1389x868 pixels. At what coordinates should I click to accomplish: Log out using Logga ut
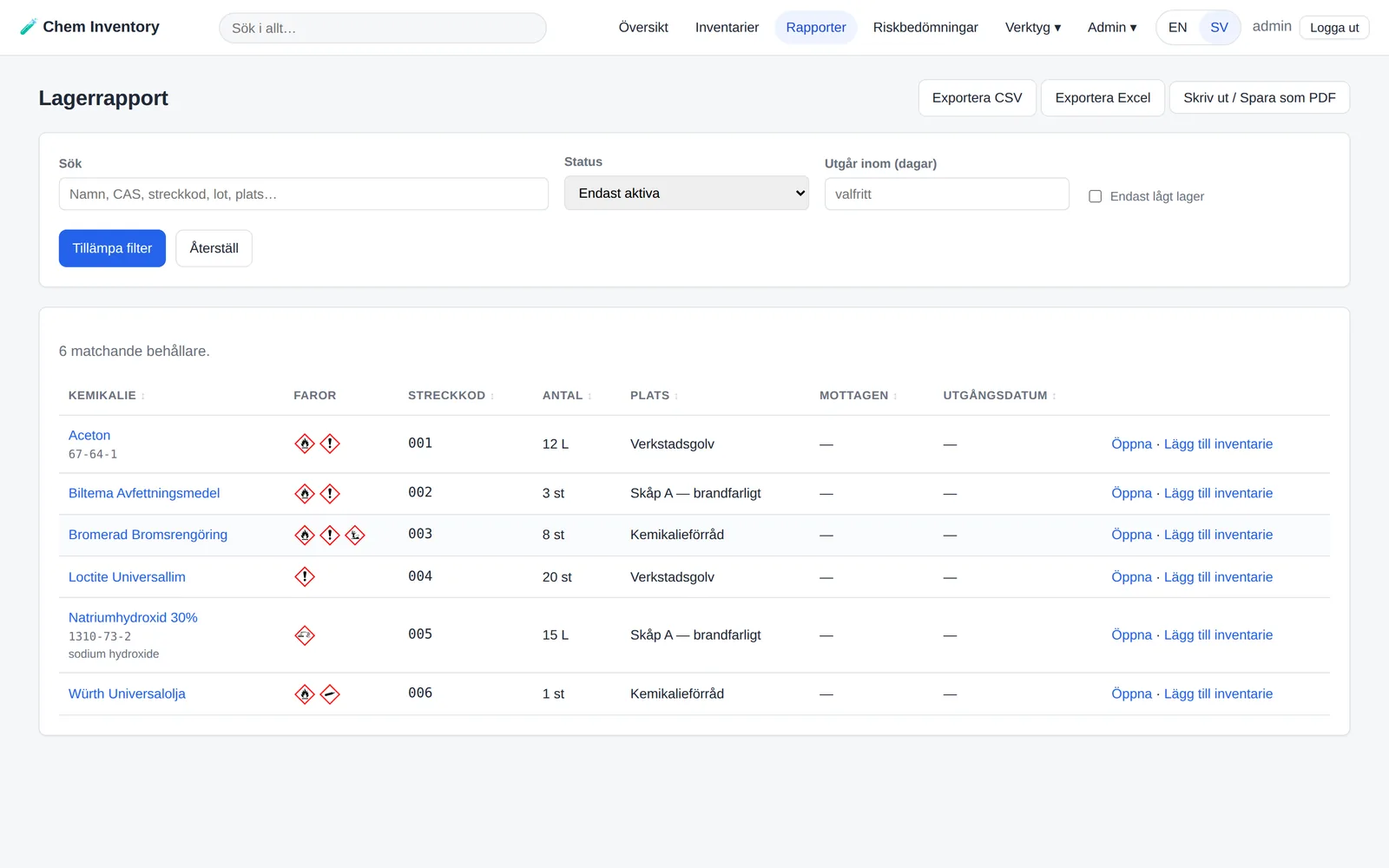click(1334, 28)
